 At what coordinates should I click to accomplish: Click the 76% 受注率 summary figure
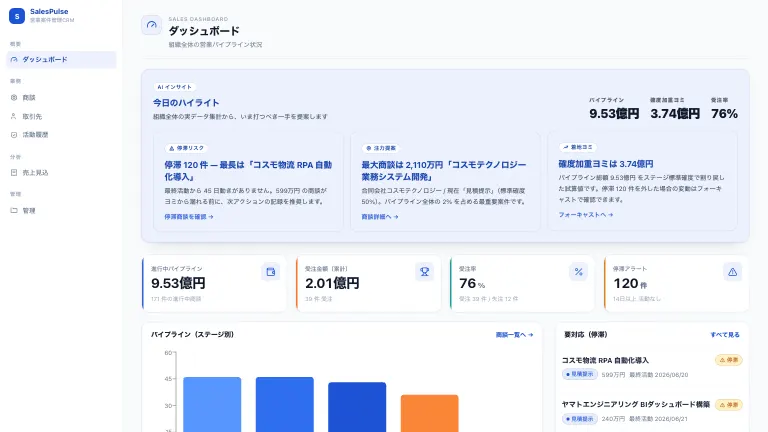click(724, 114)
